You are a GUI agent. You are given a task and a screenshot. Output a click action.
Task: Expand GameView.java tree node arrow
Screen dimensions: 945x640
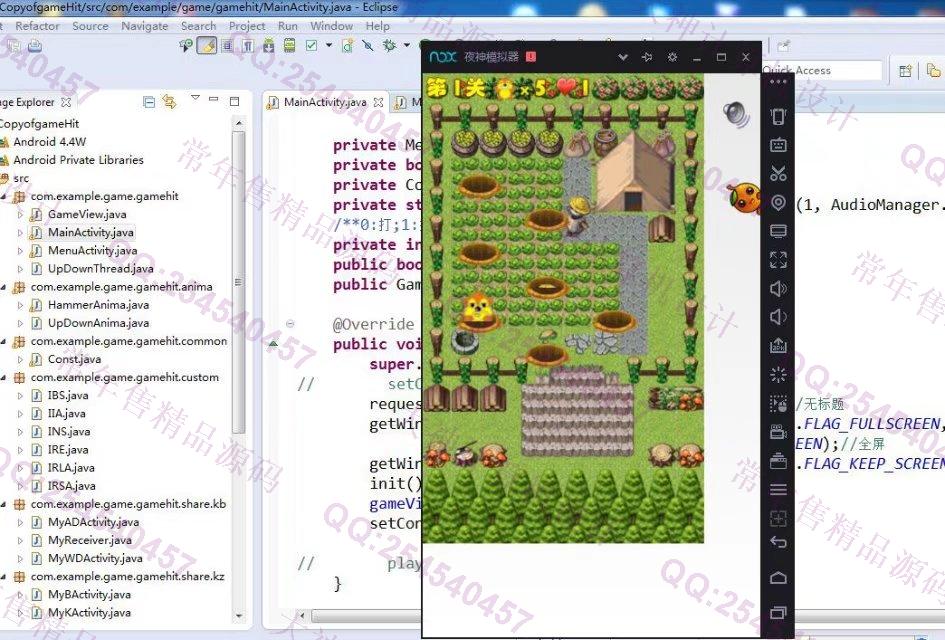20,215
